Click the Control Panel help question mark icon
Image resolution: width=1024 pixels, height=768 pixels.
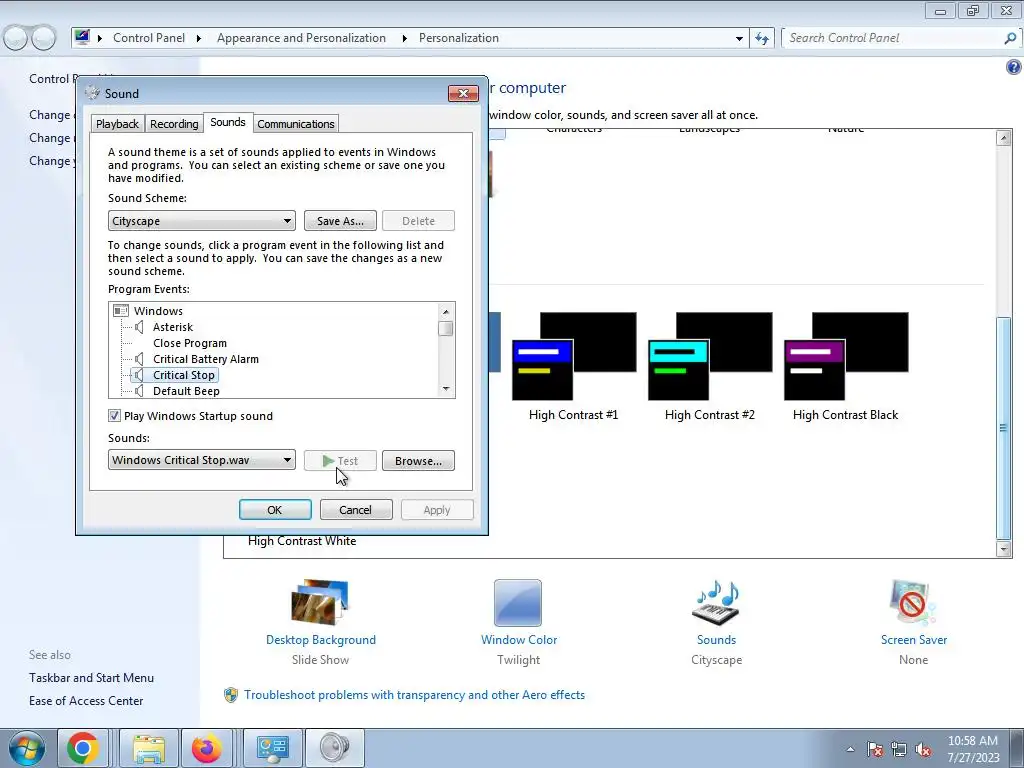point(1013,67)
